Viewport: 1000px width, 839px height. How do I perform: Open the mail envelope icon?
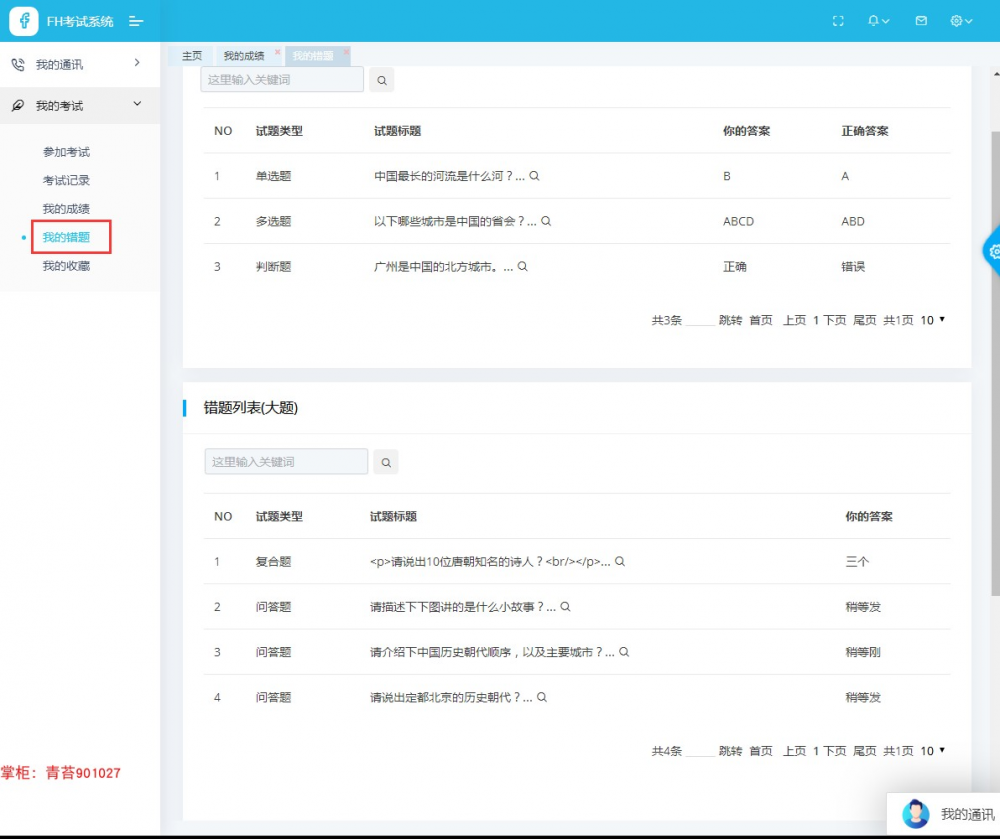pos(920,21)
